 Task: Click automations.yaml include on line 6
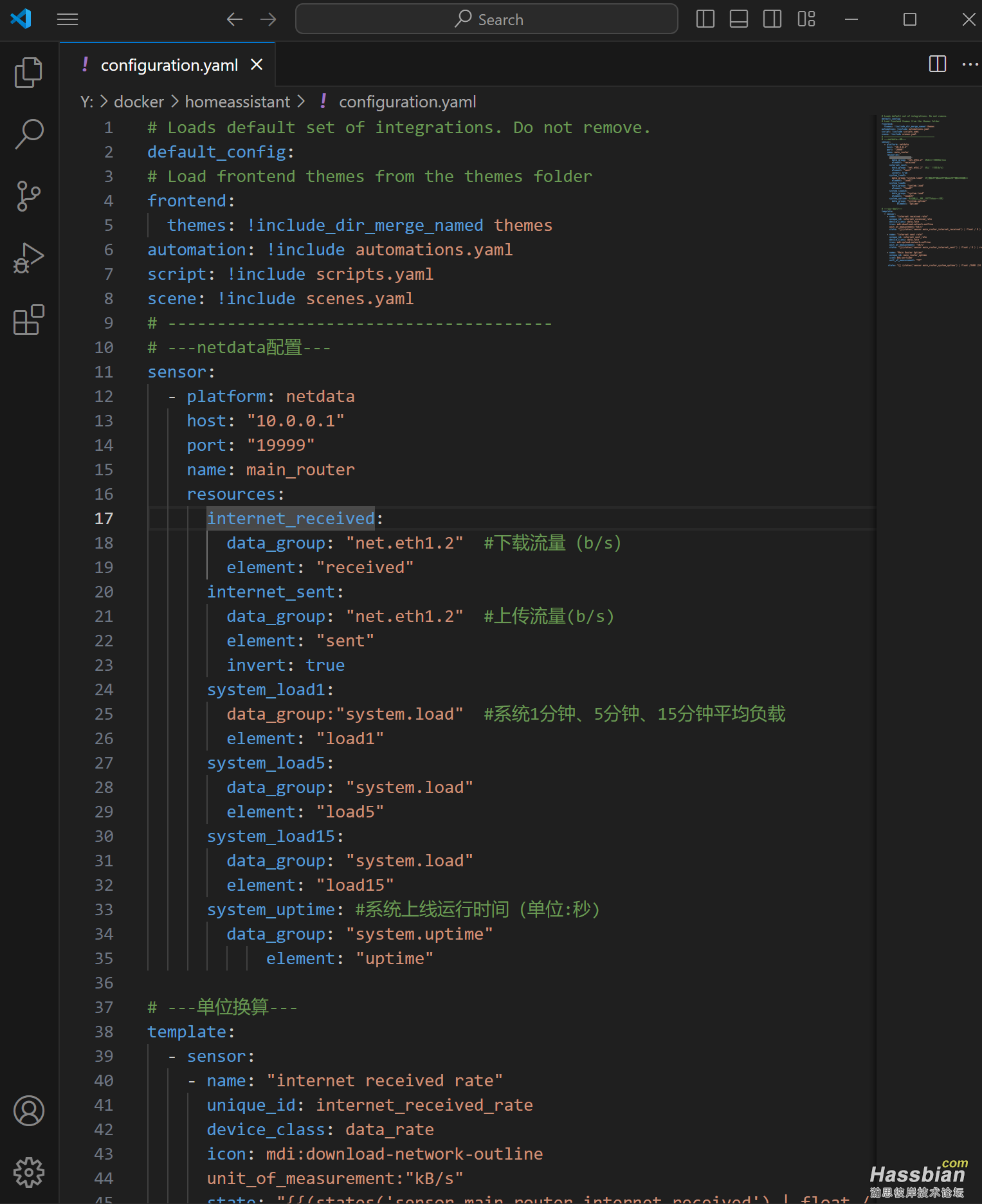coord(434,250)
